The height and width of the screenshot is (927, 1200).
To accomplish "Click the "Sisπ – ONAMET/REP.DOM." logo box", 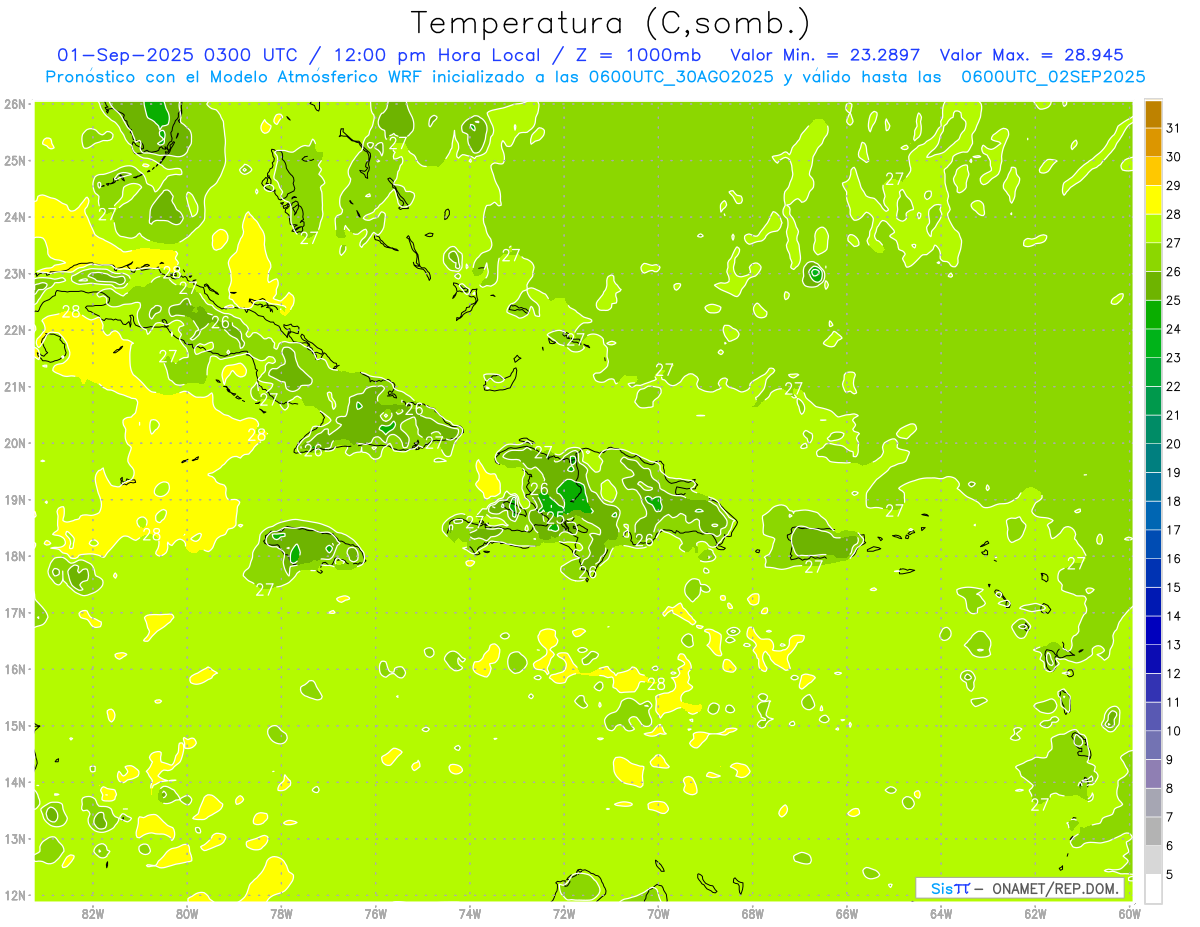I will (x=1020, y=888).
